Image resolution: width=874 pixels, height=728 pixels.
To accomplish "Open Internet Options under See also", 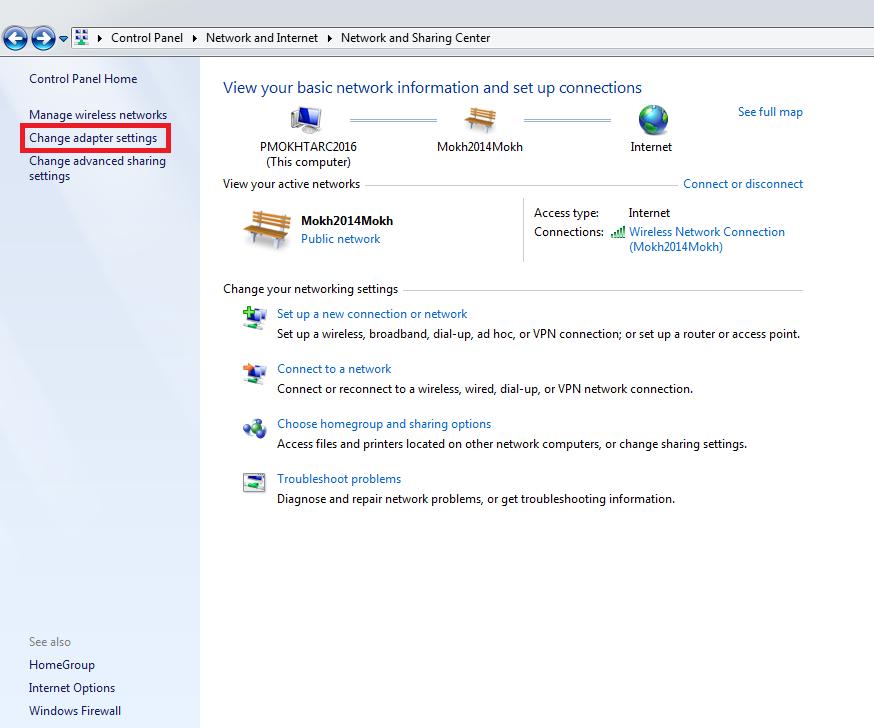I will (x=72, y=687).
